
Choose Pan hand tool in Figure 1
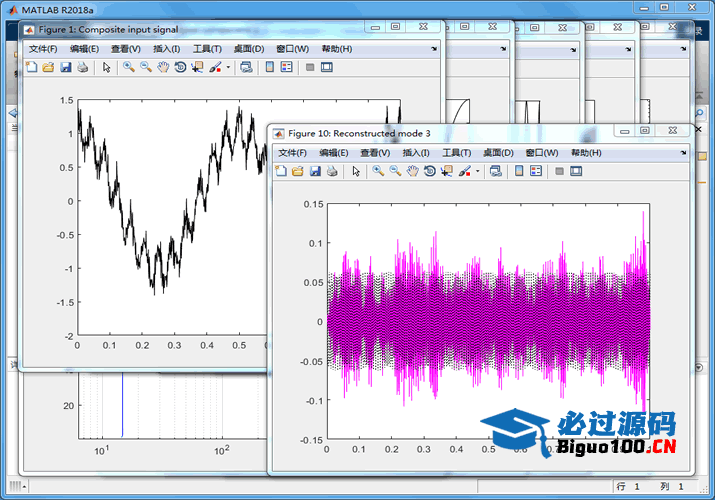tap(163, 67)
